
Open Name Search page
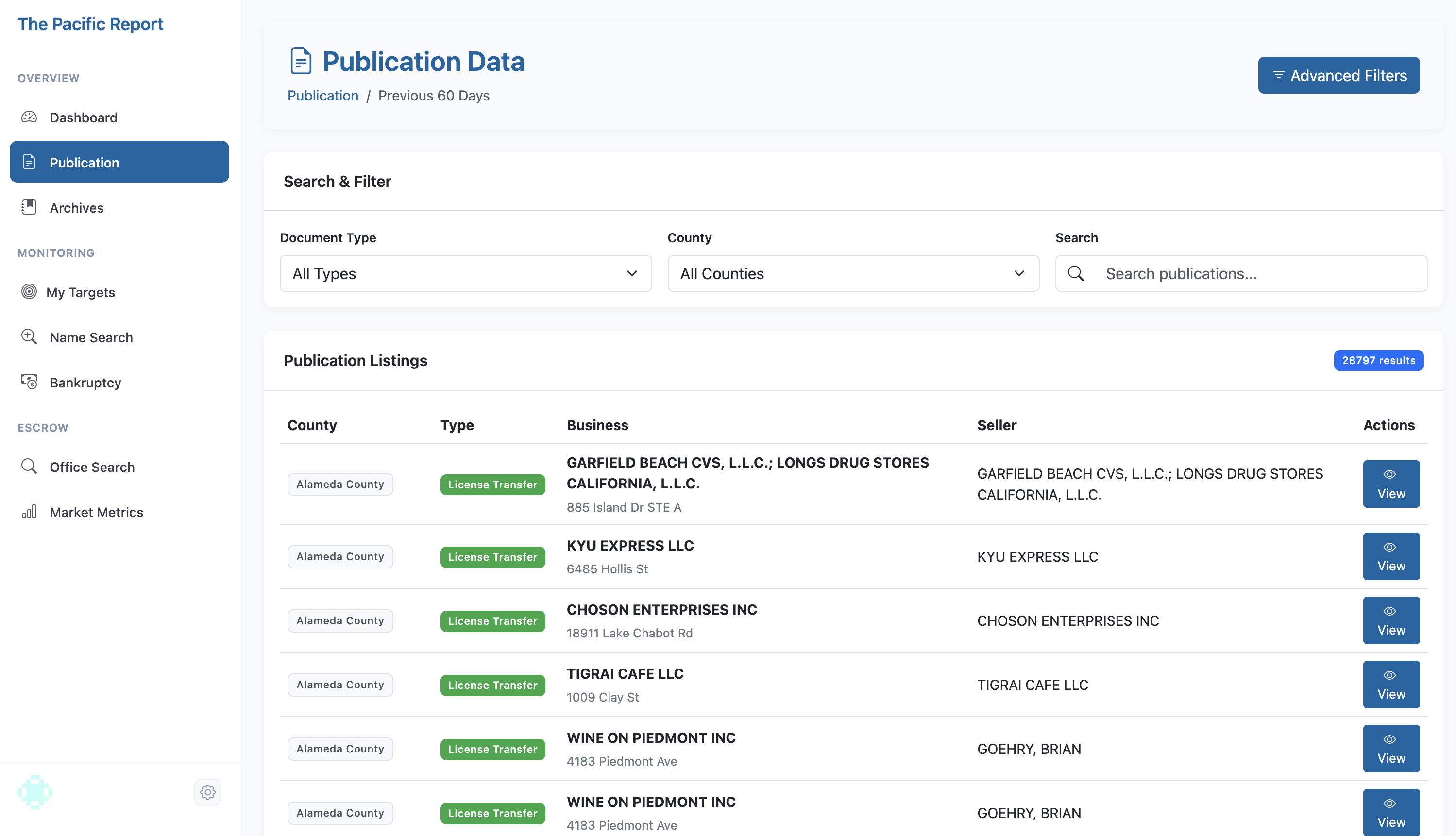tap(119, 337)
